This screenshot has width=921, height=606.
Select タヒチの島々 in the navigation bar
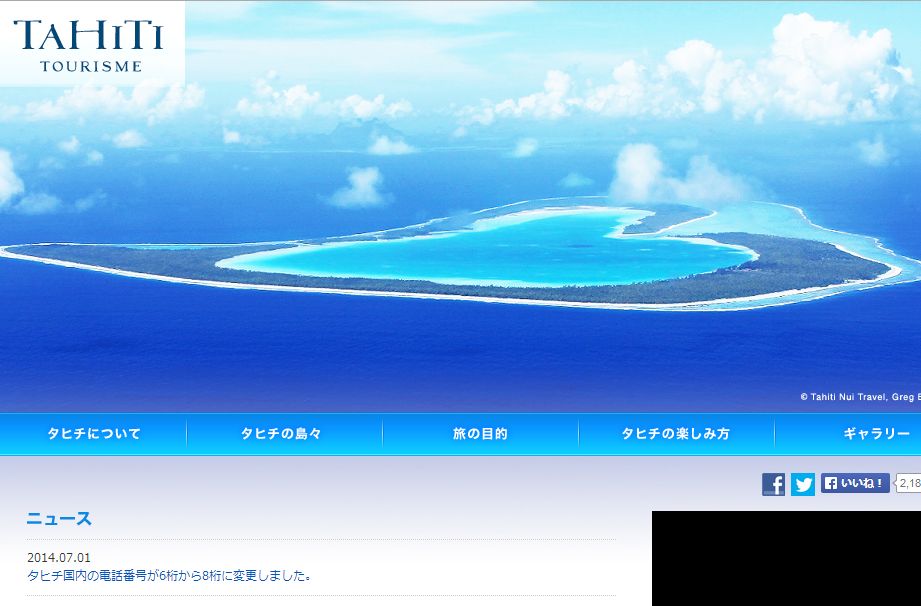click(x=281, y=434)
